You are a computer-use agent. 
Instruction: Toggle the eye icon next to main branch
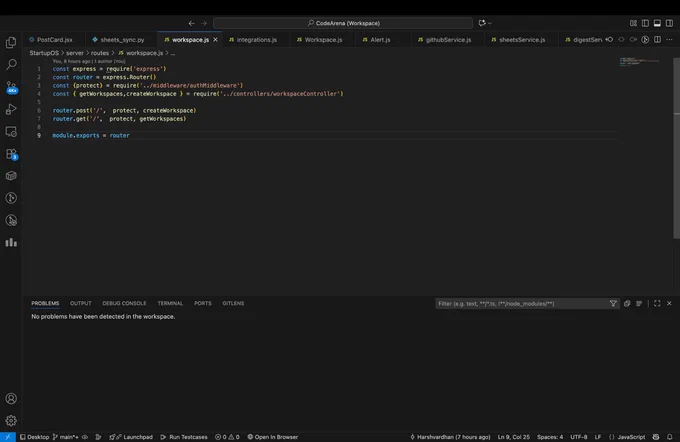[85, 437]
